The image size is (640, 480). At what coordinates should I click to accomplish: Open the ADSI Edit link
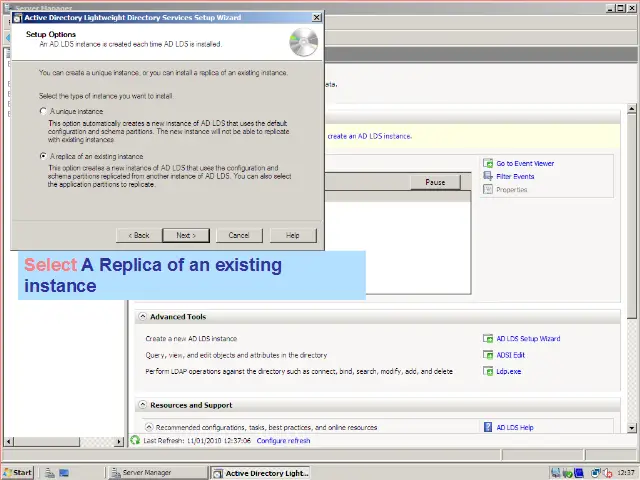pos(510,355)
